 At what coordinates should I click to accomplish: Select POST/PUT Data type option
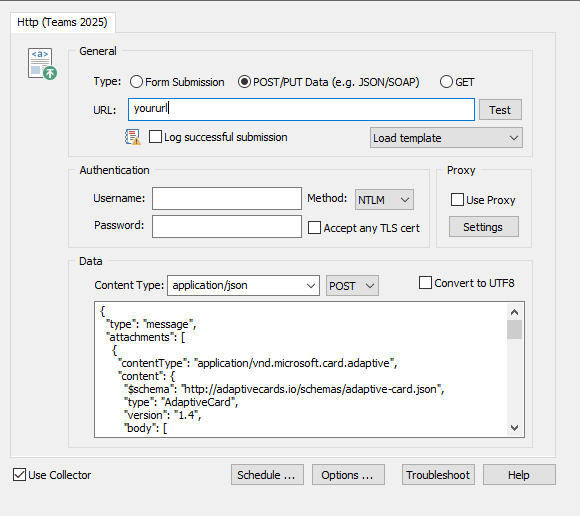pos(244,82)
